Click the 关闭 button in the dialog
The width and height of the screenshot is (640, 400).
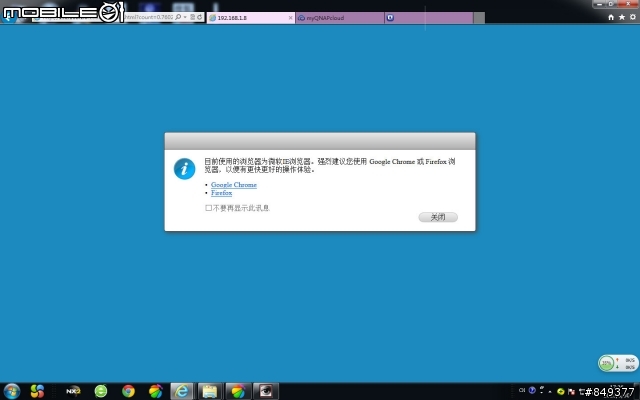click(438, 217)
